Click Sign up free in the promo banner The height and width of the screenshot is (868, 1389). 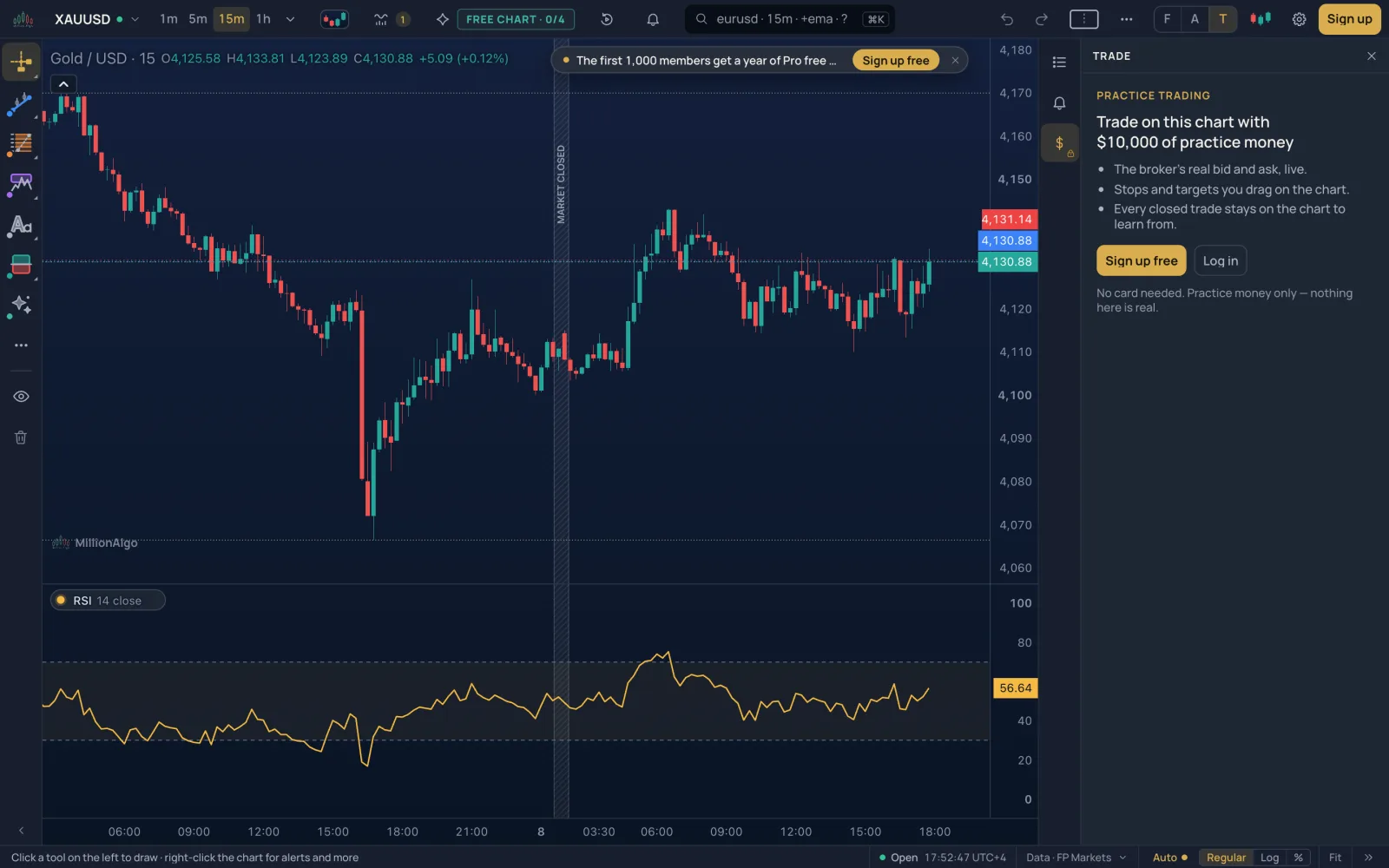(x=896, y=61)
